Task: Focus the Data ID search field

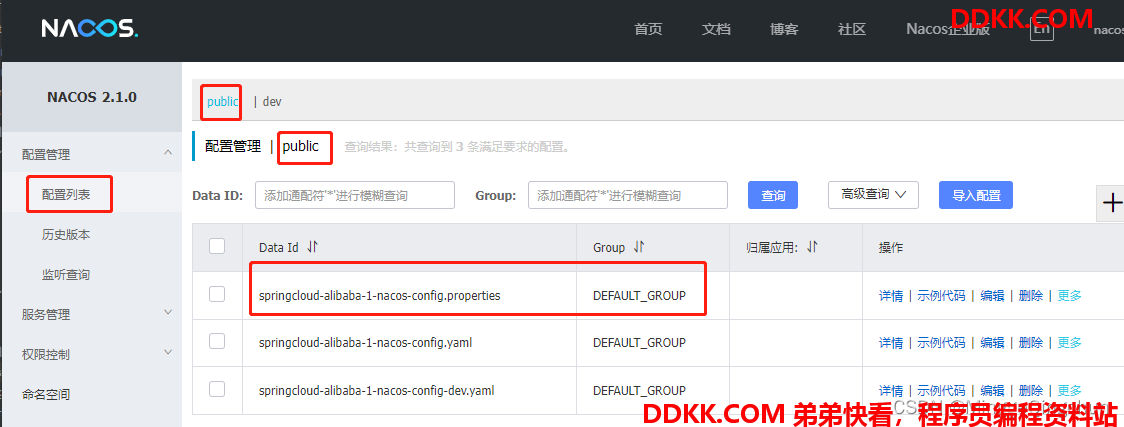Action: point(355,195)
